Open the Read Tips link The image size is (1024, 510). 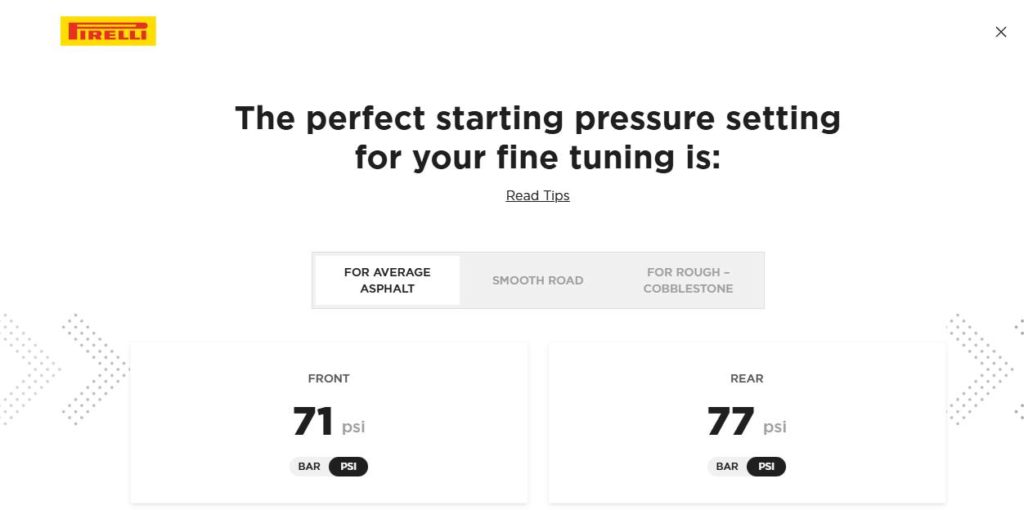(x=537, y=196)
